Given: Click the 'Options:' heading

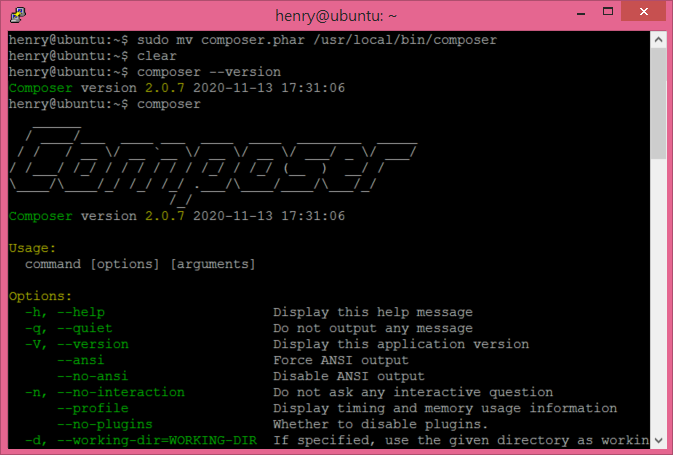Looking at the screenshot, I should point(40,296).
